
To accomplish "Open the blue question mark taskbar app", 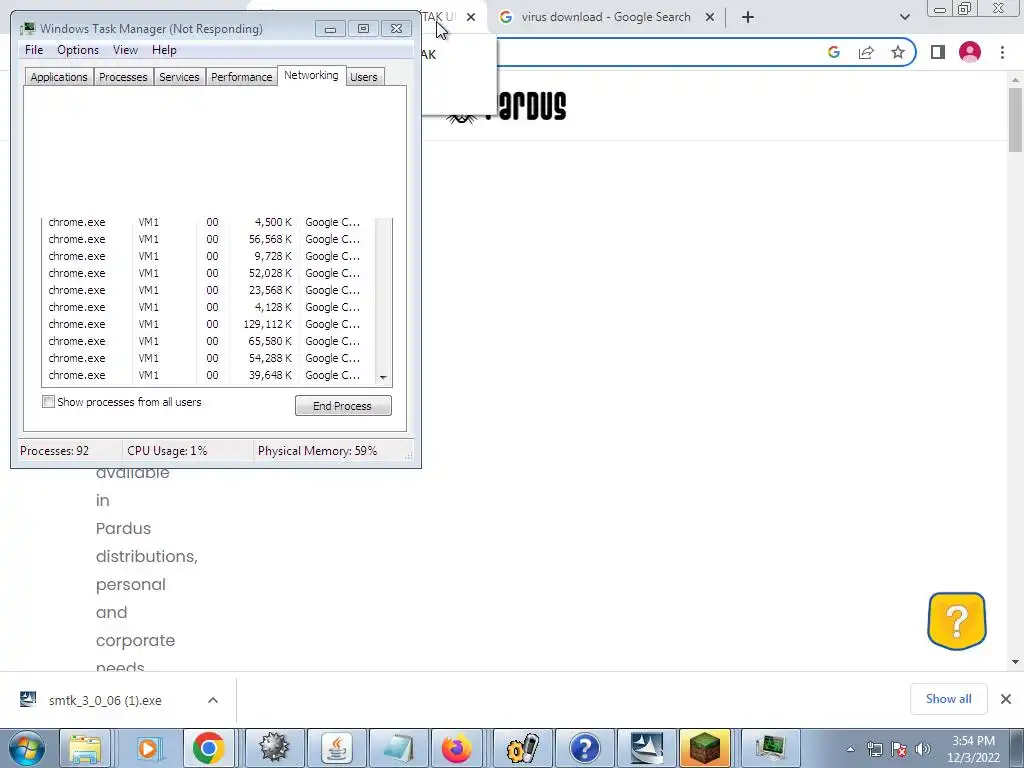I will (584, 748).
